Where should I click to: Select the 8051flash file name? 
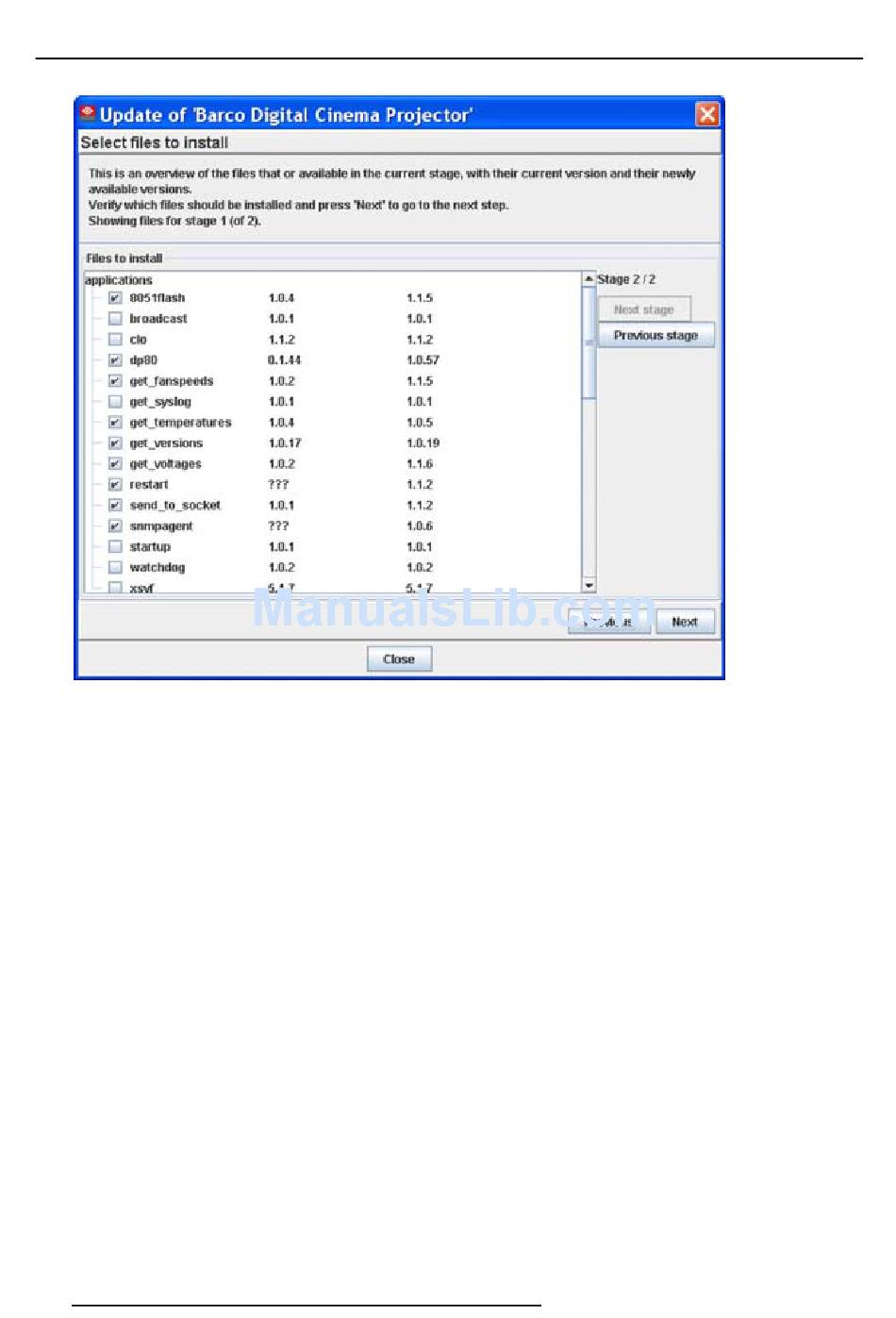pos(158,298)
